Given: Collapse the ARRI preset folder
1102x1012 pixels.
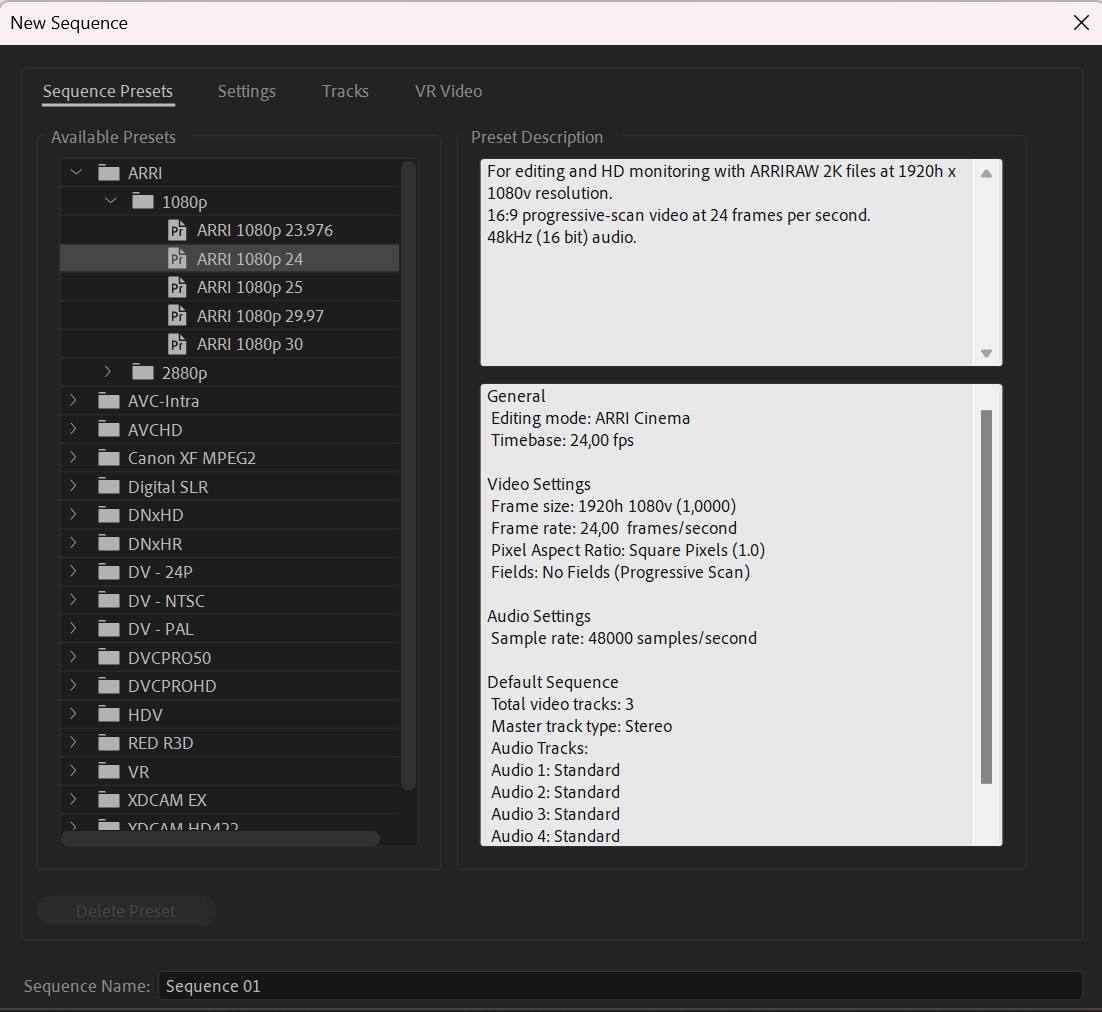Looking at the screenshot, I should 76,172.
